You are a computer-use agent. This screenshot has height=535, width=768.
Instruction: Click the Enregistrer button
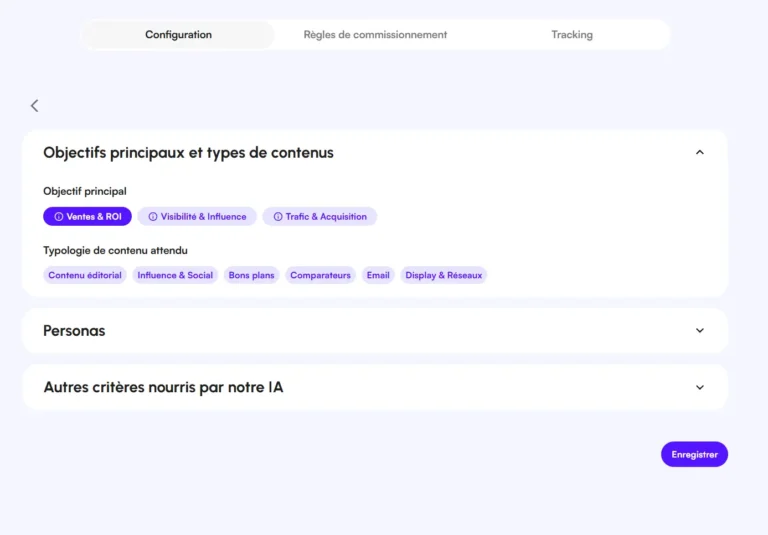pos(695,455)
